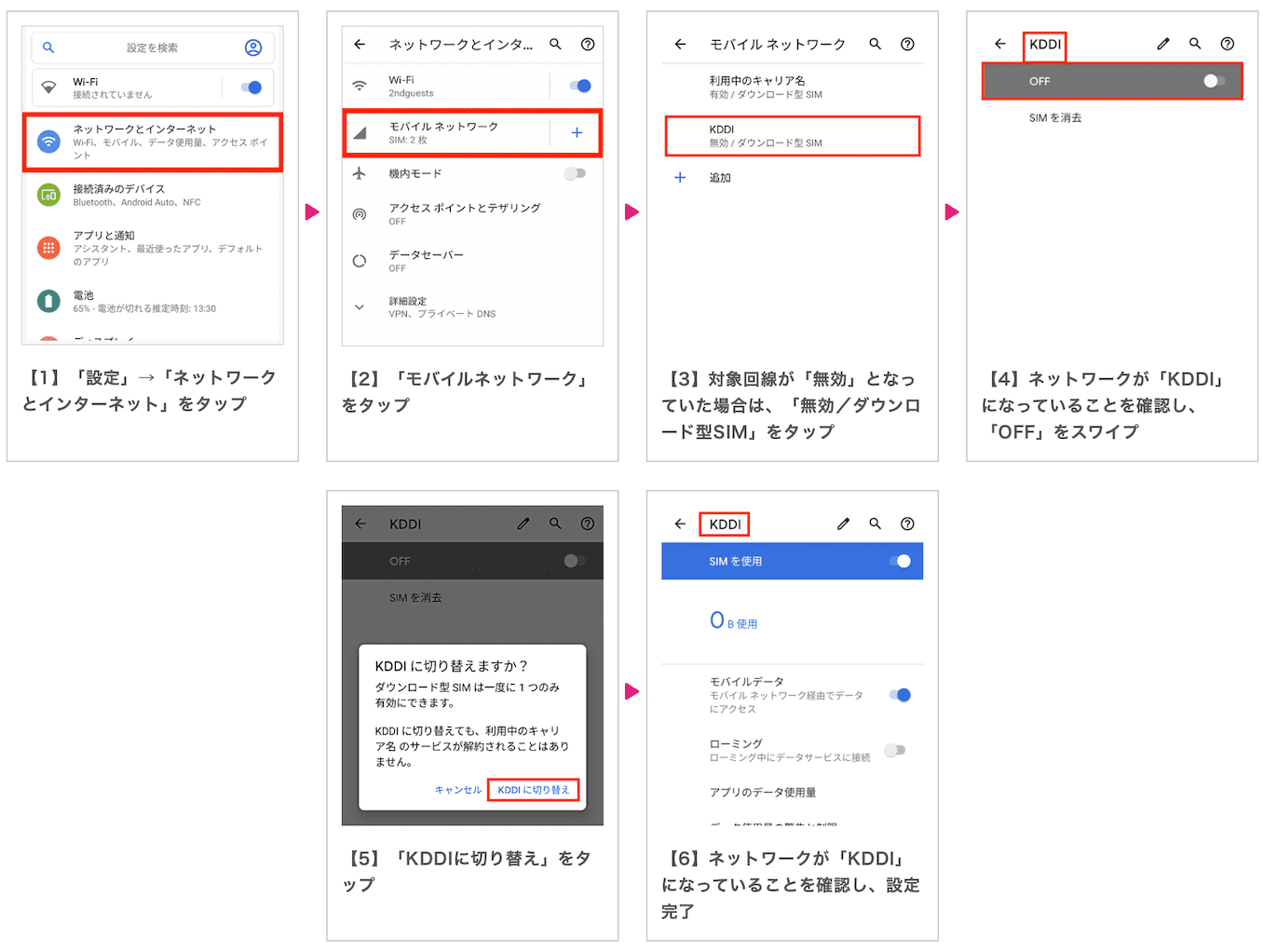Open アプリのデータ使用量
This screenshot has height=952, width=1263.
click(x=763, y=793)
